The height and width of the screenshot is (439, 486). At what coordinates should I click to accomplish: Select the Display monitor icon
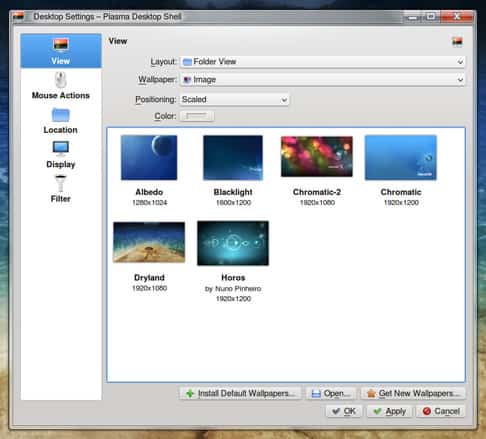(x=61, y=148)
